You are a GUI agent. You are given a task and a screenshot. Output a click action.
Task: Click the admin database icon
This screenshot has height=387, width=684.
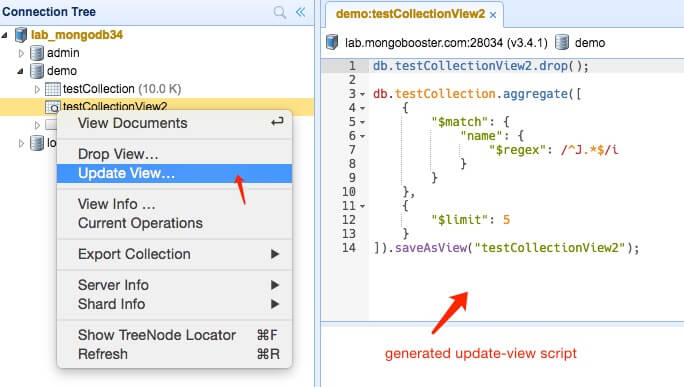tap(37, 53)
